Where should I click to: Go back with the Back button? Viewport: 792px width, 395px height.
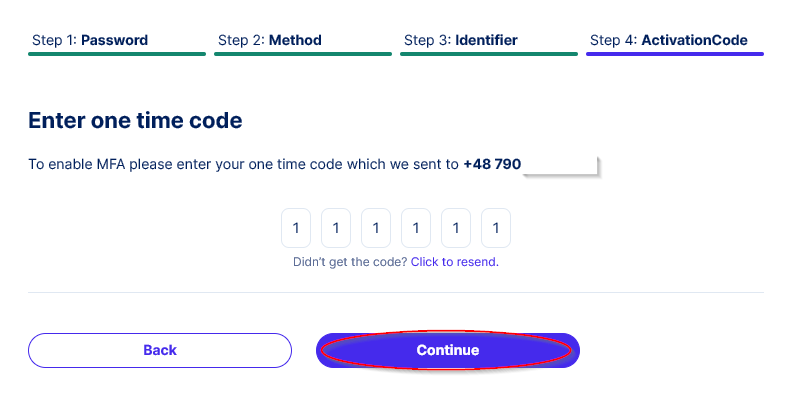click(160, 351)
